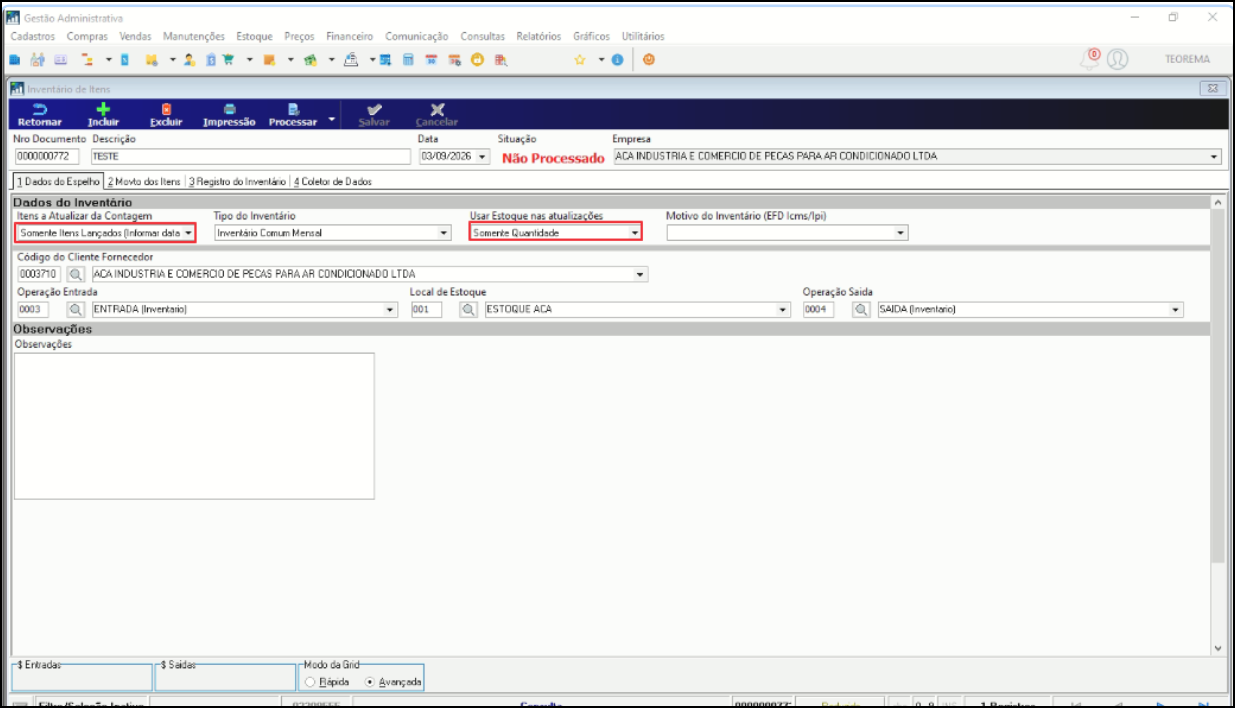Image resolution: width=1235 pixels, height=708 pixels.
Task: Click the Retornar toolbar button
Action: tap(39, 115)
